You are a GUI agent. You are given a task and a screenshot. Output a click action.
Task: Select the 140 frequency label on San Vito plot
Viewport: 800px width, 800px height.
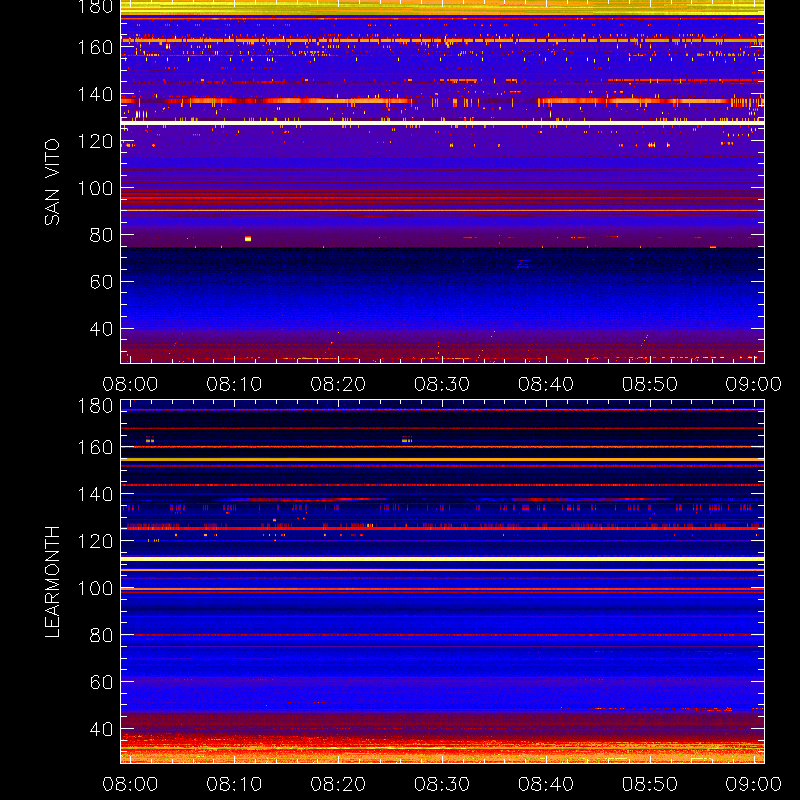95,94
